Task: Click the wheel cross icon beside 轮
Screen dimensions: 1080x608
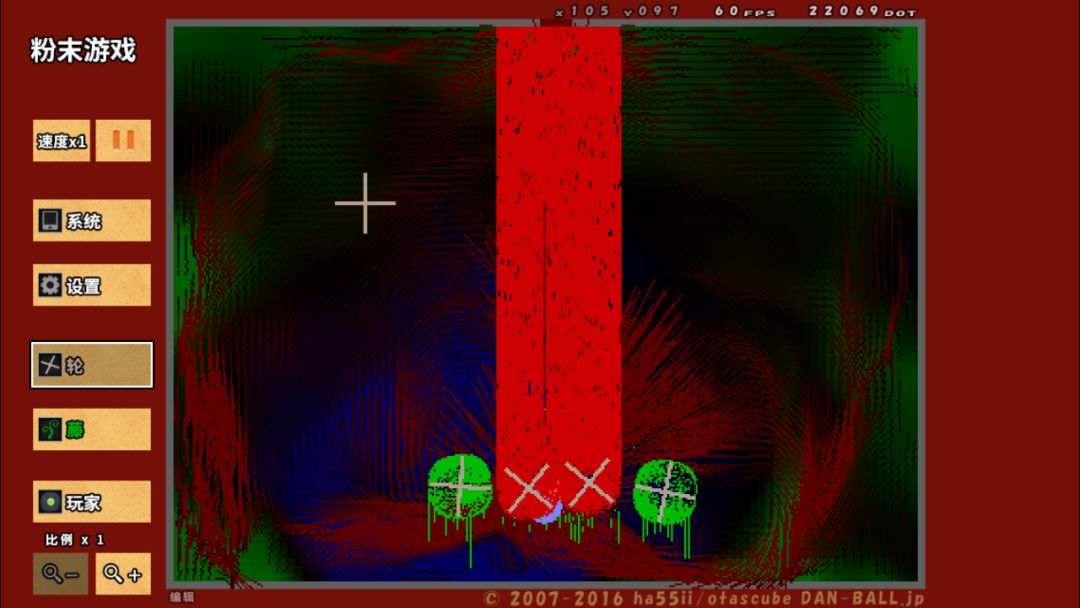Action: [50, 365]
